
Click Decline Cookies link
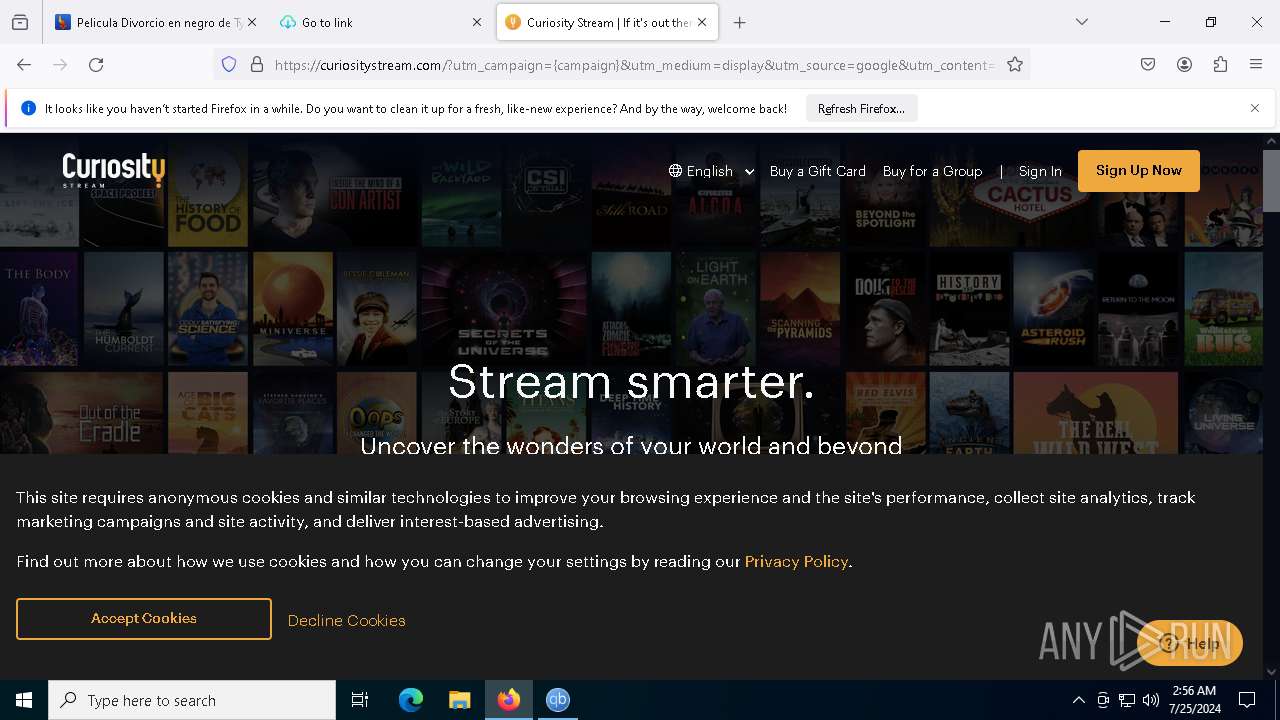(346, 620)
